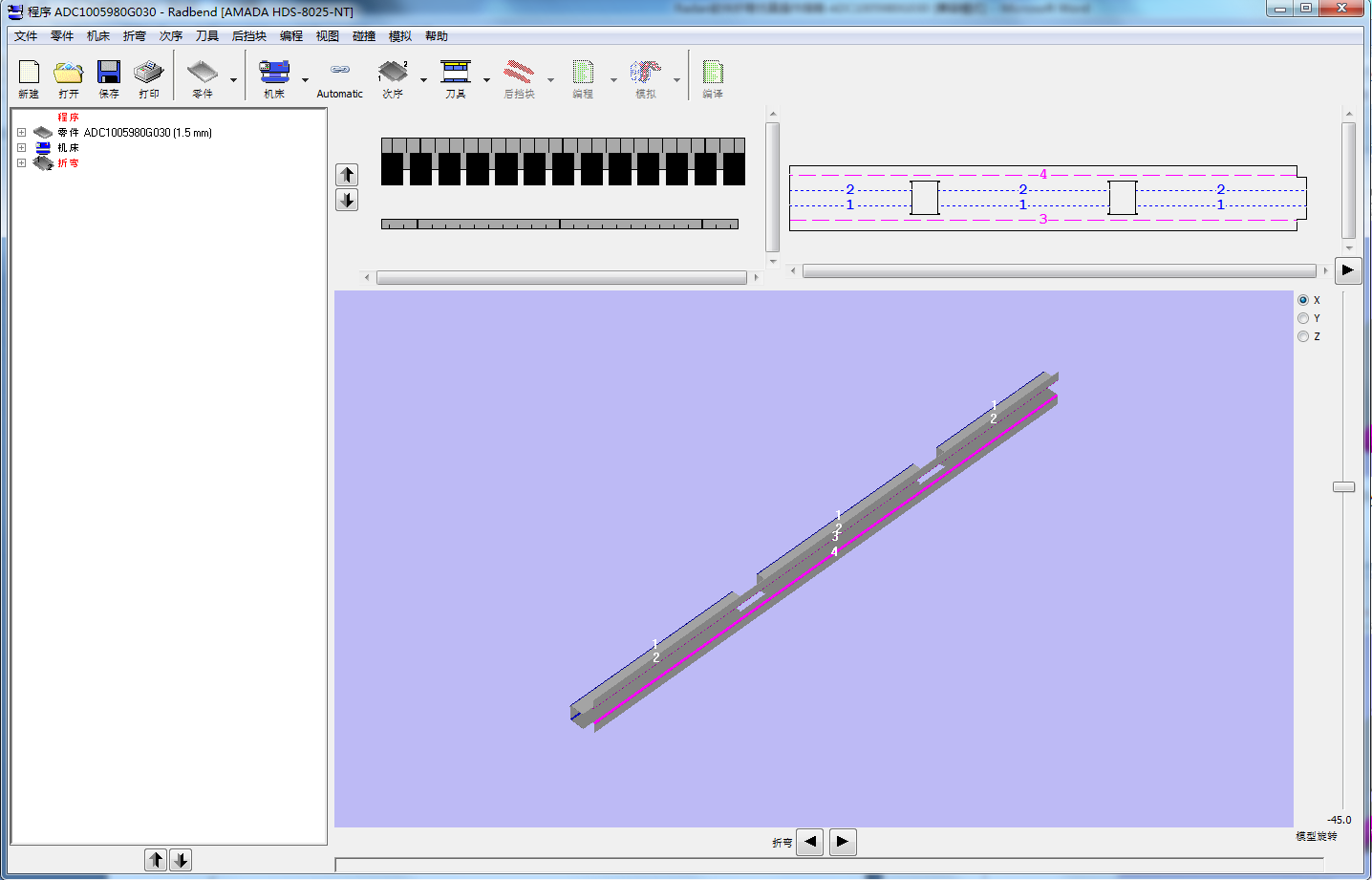Expand the 机床 tree node
Image resolution: width=1372 pixels, height=880 pixels.
21,148
